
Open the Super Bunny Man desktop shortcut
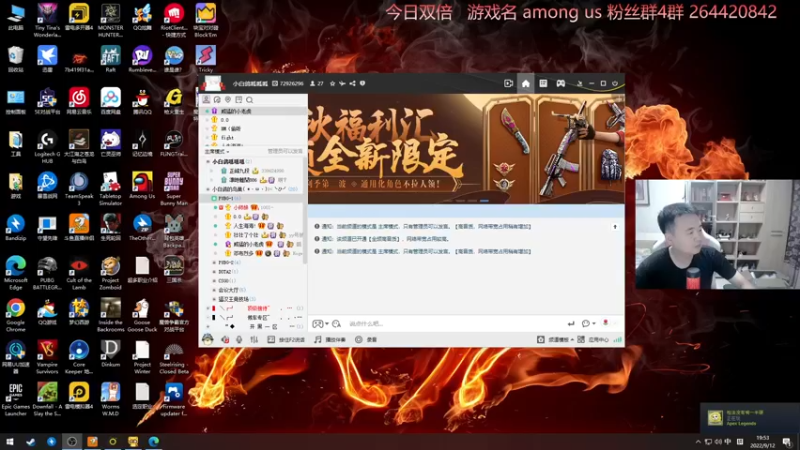[x=173, y=188]
